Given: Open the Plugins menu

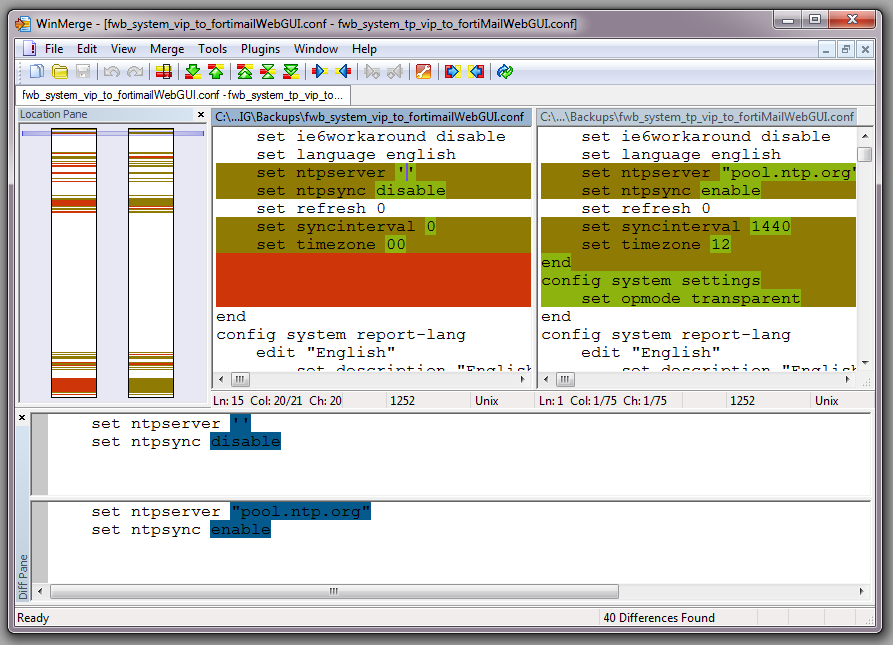Looking at the screenshot, I should coord(260,48).
